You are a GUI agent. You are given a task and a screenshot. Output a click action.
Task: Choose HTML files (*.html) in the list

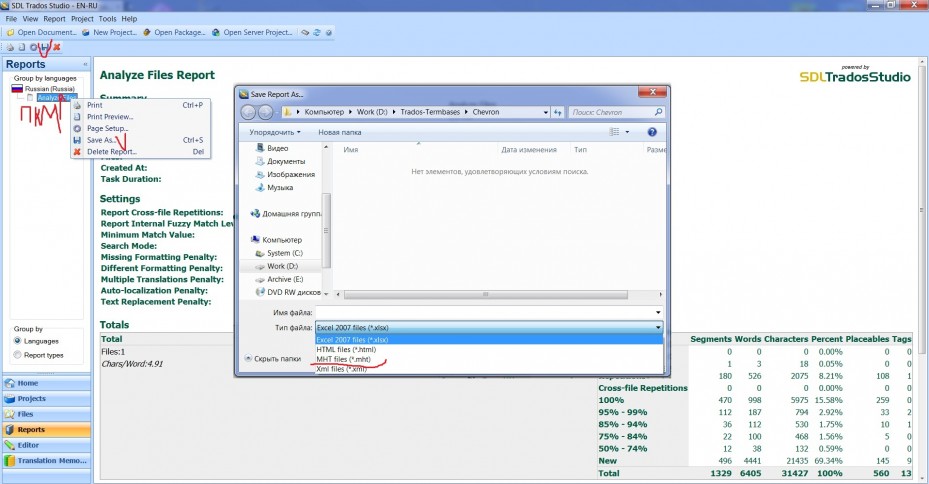tap(489, 350)
